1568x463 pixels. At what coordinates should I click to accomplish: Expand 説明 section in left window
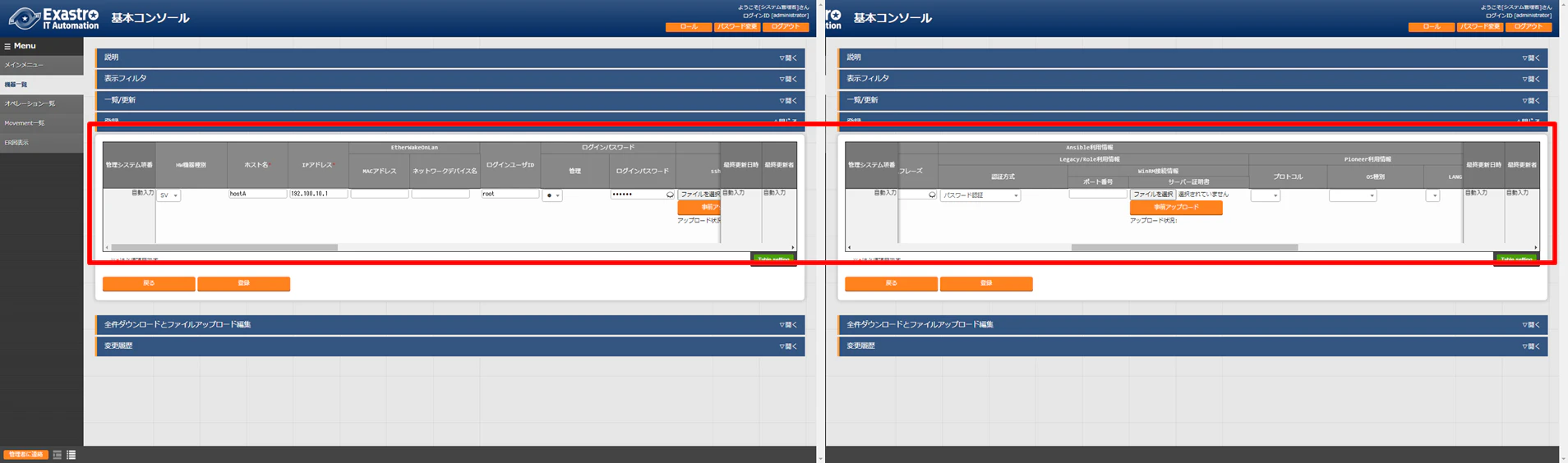[x=450, y=57]
